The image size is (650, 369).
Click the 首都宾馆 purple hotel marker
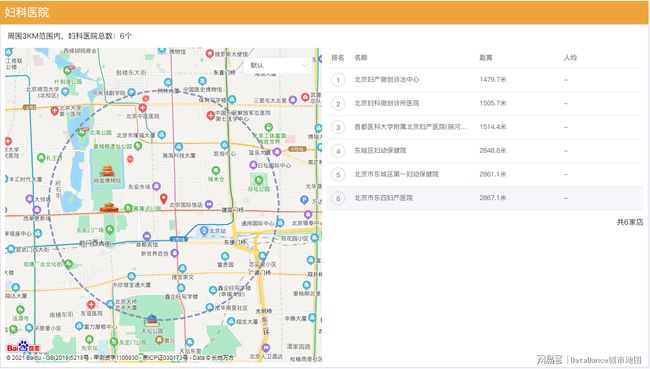pyautogui.click(x=147, y=236)
